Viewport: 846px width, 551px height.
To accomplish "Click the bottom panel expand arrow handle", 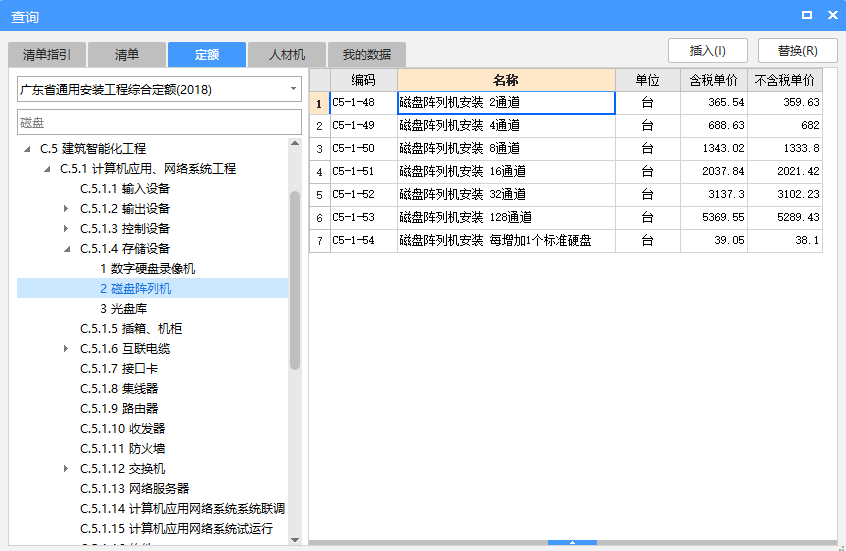I will click(572, 542).
